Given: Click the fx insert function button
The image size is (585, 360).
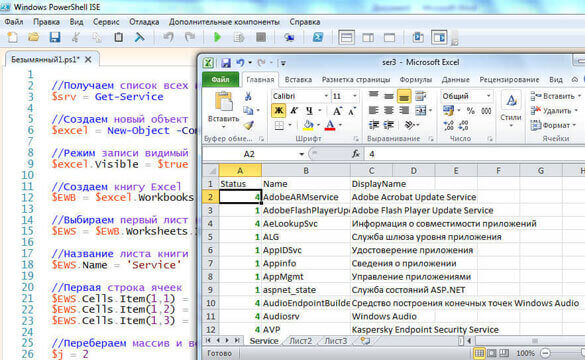Looking at the screenshot, I should tap(356, 154).
